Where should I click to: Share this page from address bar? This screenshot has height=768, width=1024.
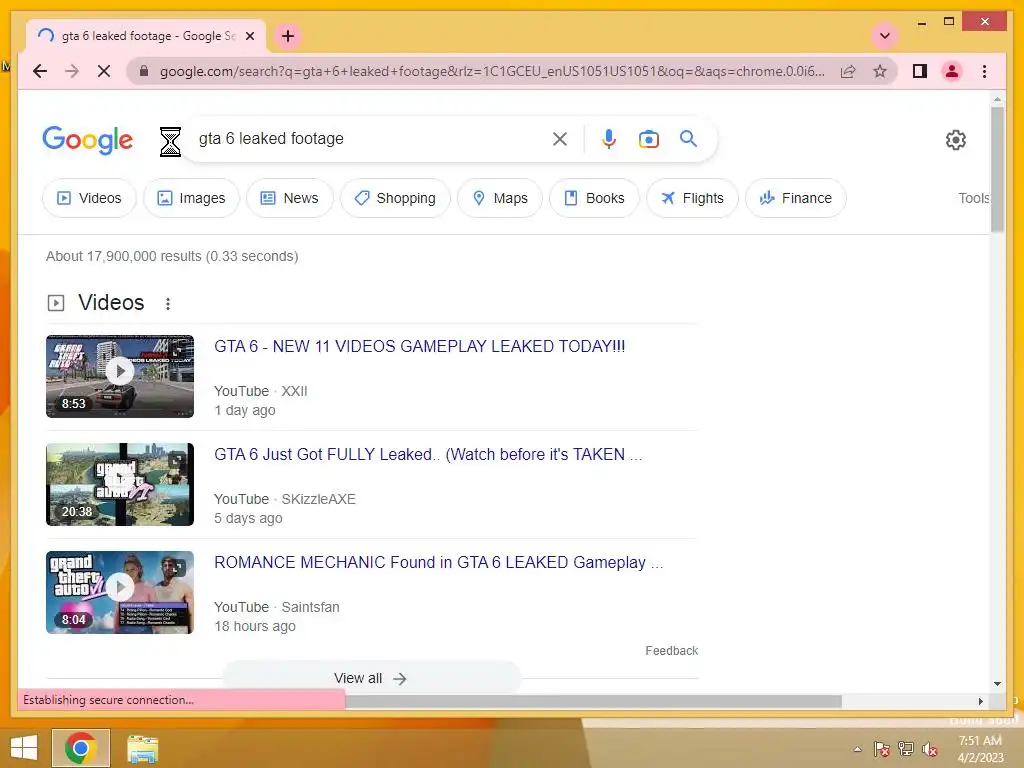coord(848,71)
